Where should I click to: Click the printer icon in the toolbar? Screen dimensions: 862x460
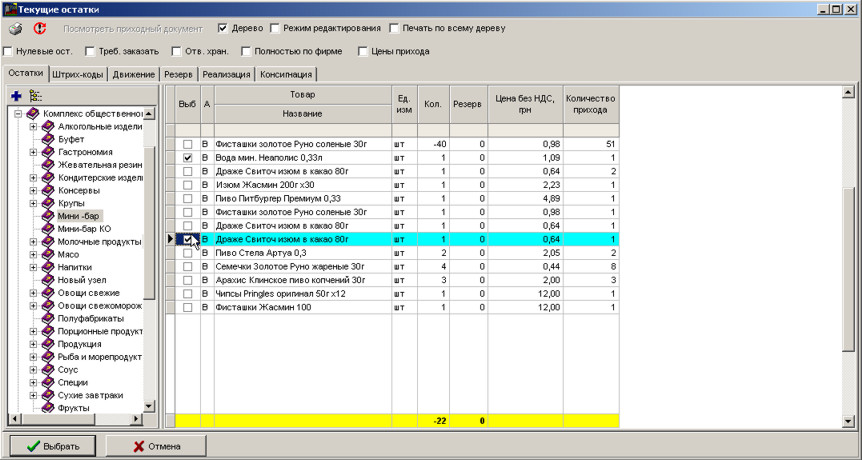tap(16, 29)
